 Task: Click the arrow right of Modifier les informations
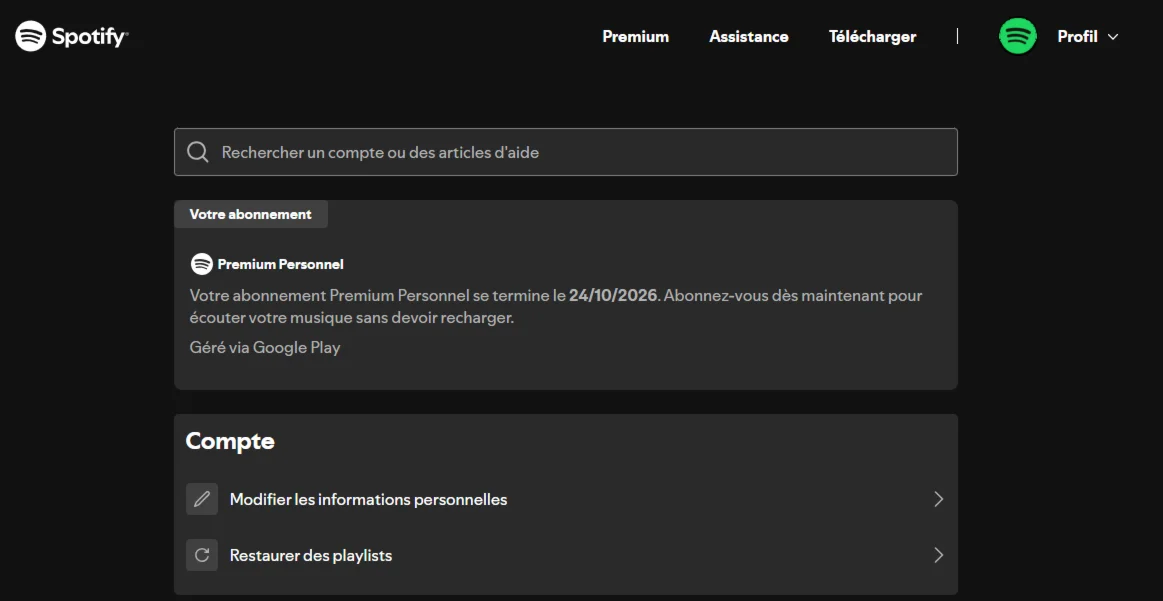[x=938, y=499]
